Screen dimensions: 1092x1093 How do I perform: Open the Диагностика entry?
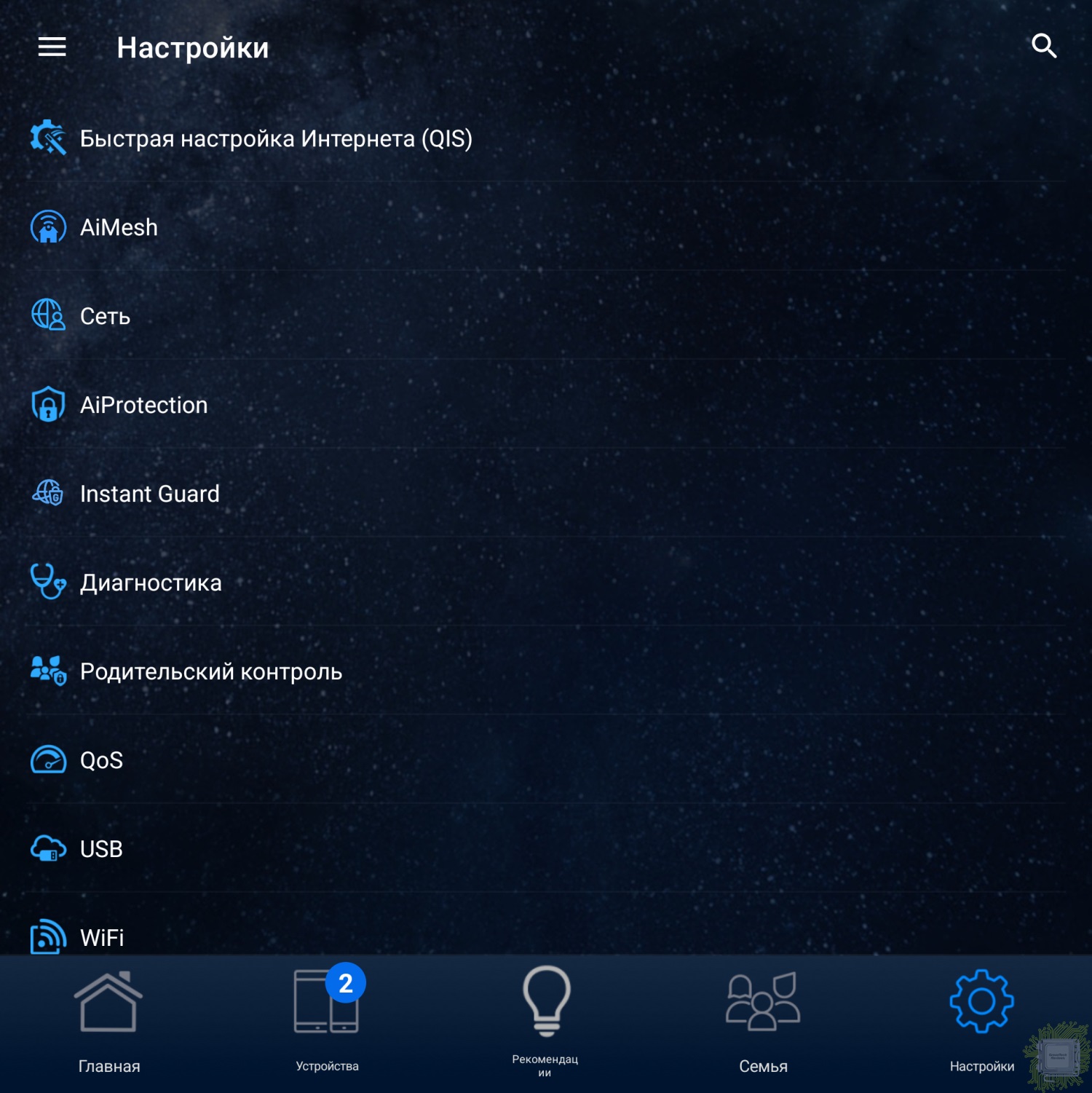151,583
